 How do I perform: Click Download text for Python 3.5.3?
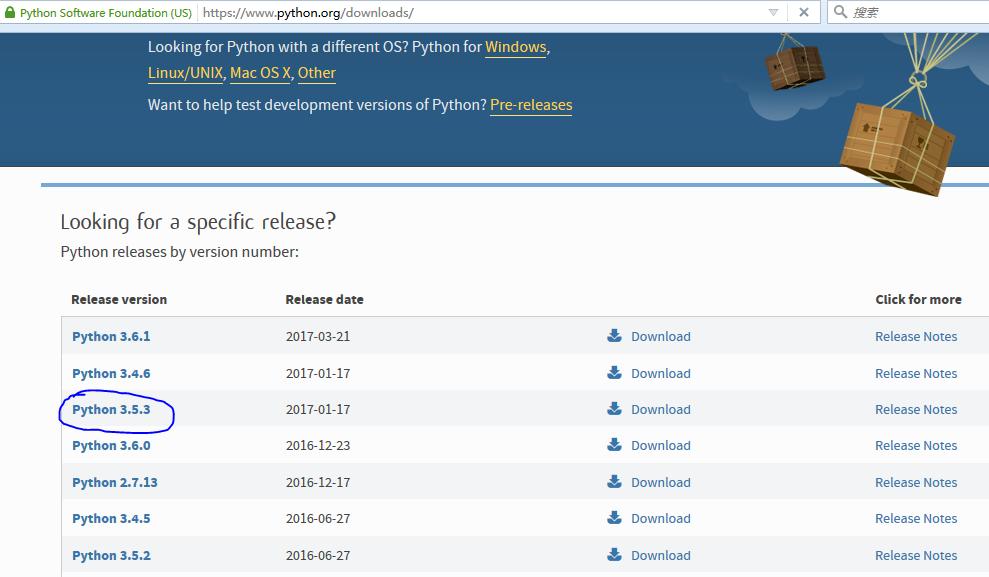pos(661,410)
